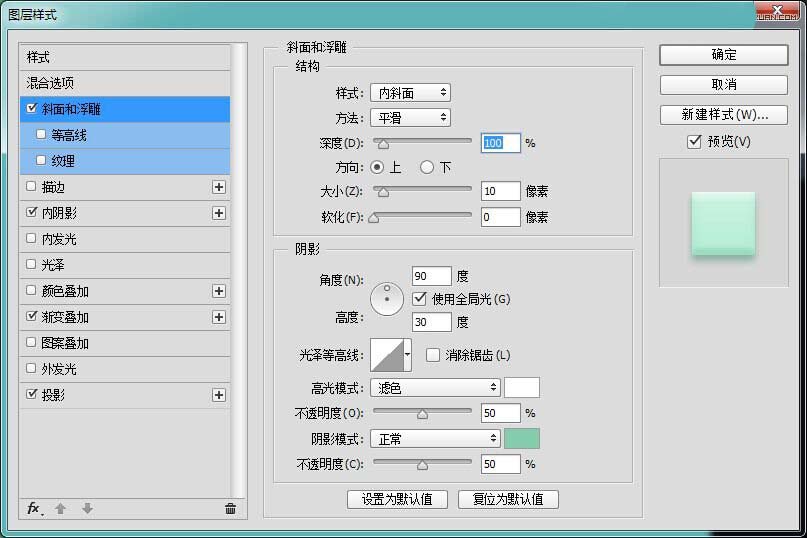Screen dimensions: 807x538
Task: Select the 下 direction radio button
Action: point(427,167)
